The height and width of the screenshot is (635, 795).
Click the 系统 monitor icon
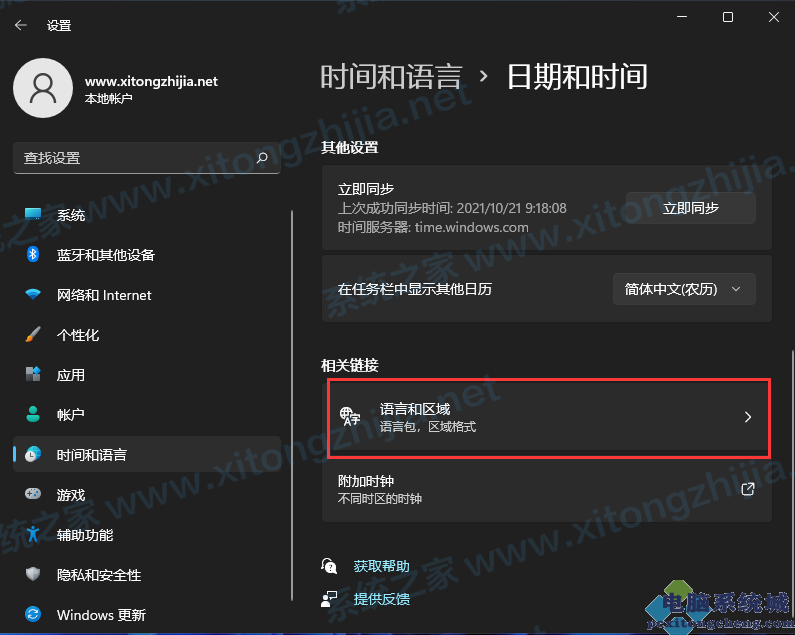pos(33,214)
